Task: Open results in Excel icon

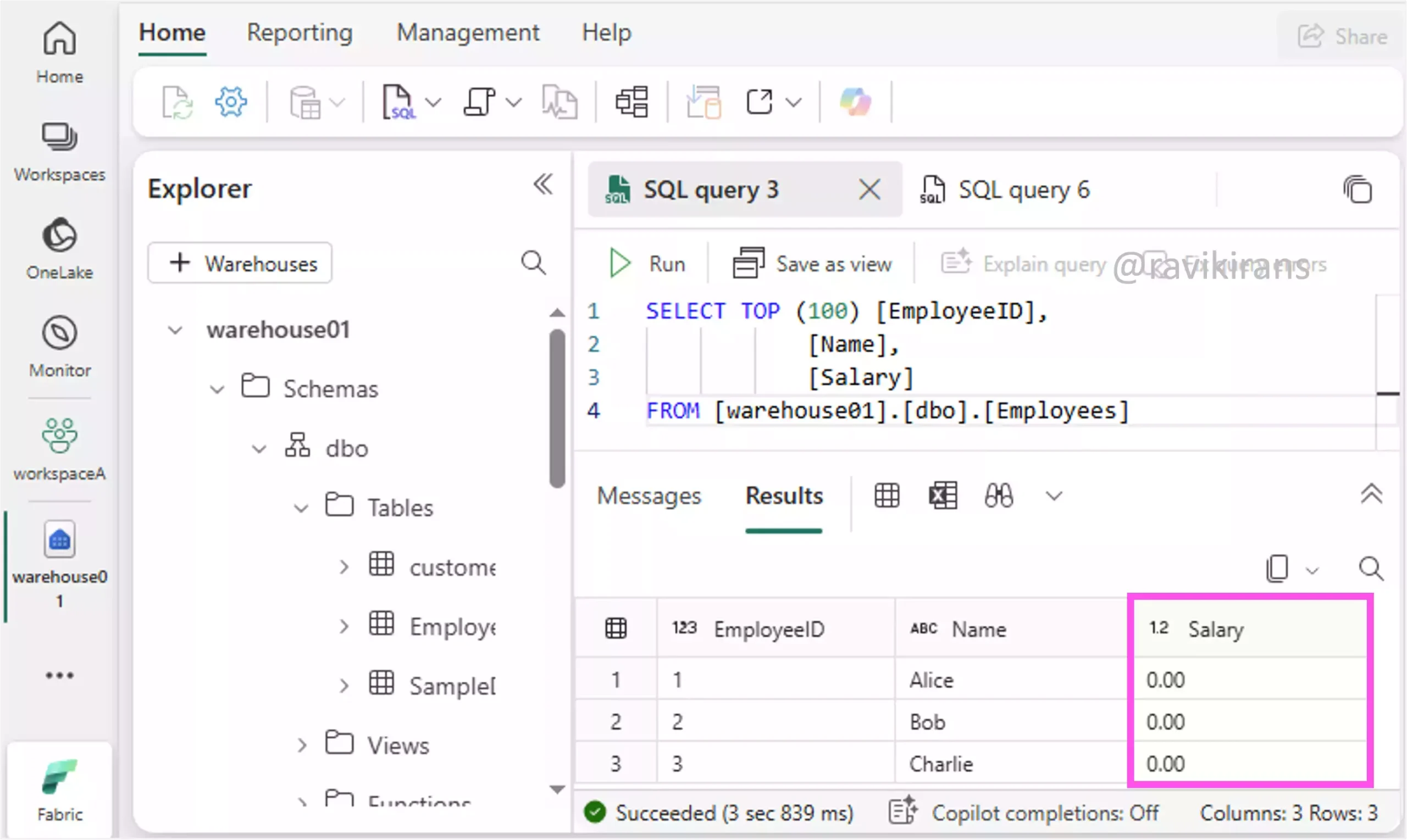Action: coord(943,496)
